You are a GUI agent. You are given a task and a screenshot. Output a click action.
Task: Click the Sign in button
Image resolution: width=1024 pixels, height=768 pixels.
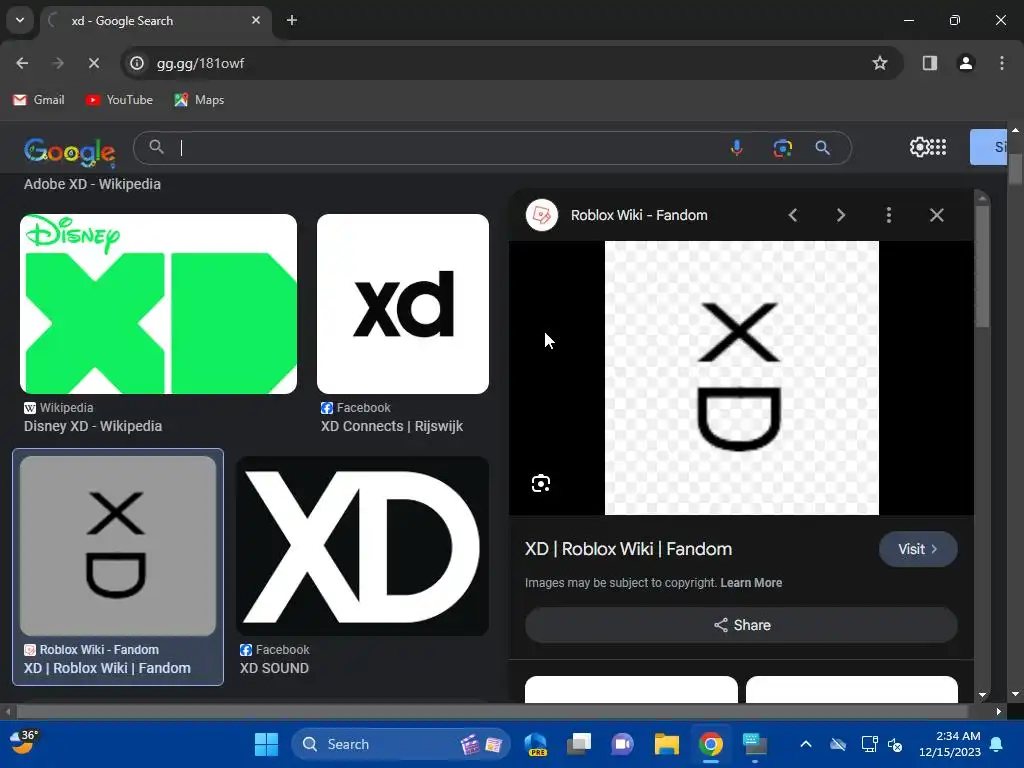[988, 147]
